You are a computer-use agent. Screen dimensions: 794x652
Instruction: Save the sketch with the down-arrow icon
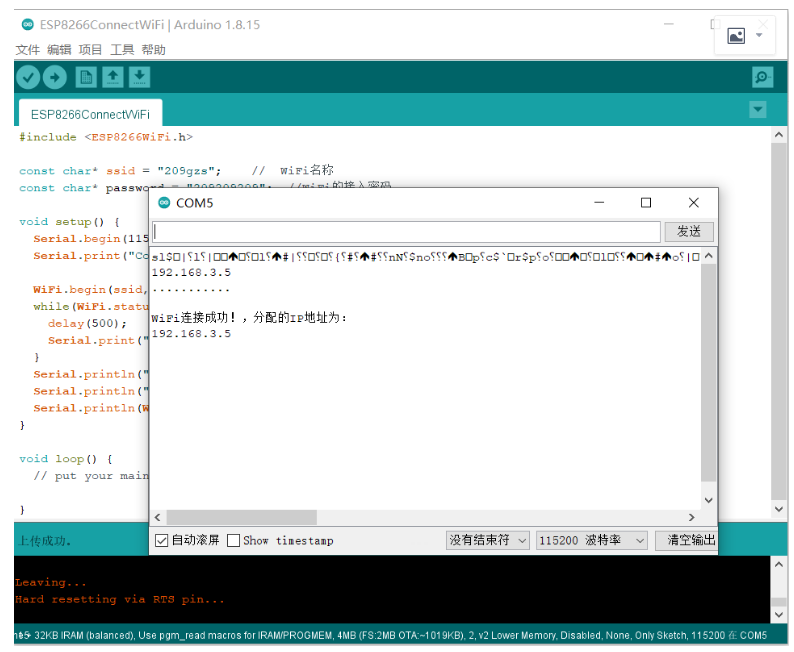click(x=139, y=77)
